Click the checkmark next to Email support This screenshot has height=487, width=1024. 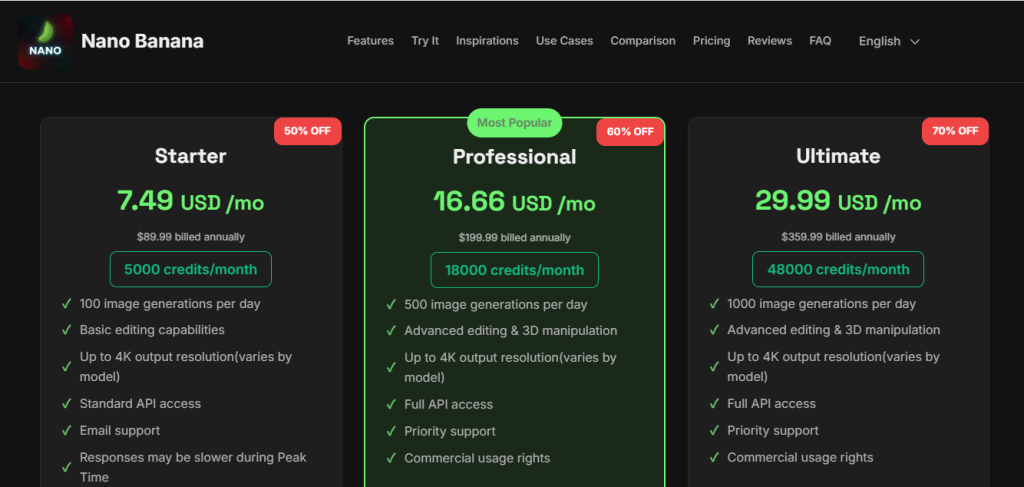point(67,431)
